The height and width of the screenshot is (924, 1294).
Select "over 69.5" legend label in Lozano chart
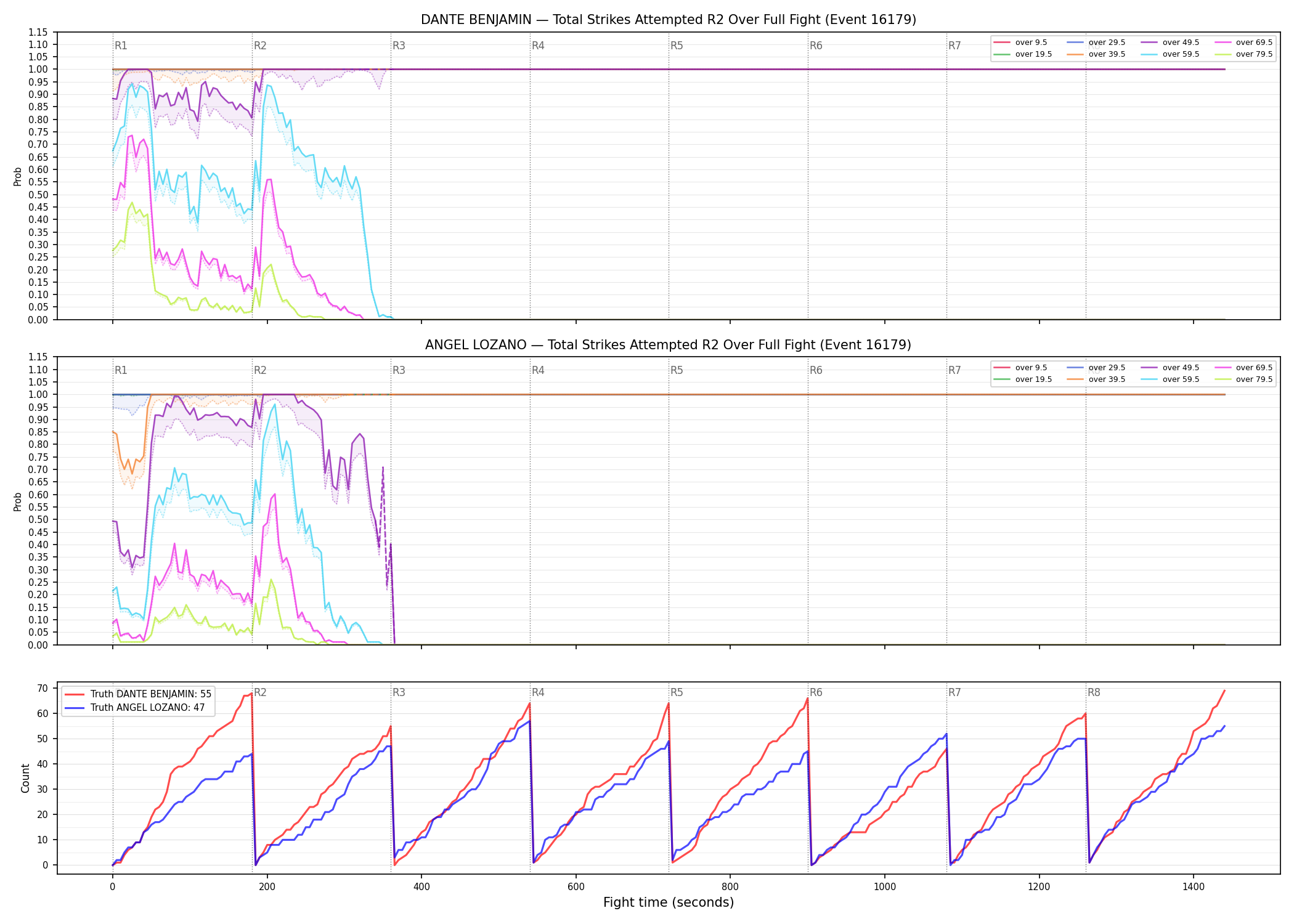tap(1254, 368)
